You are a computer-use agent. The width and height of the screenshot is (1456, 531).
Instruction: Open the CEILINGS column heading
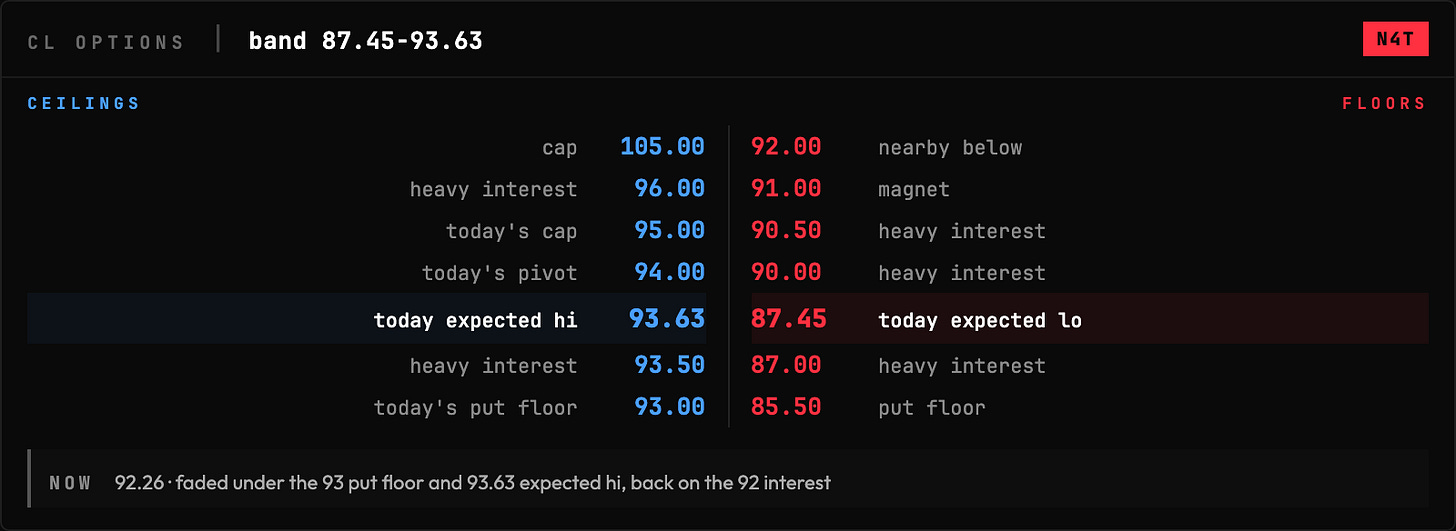pos(84,104)
